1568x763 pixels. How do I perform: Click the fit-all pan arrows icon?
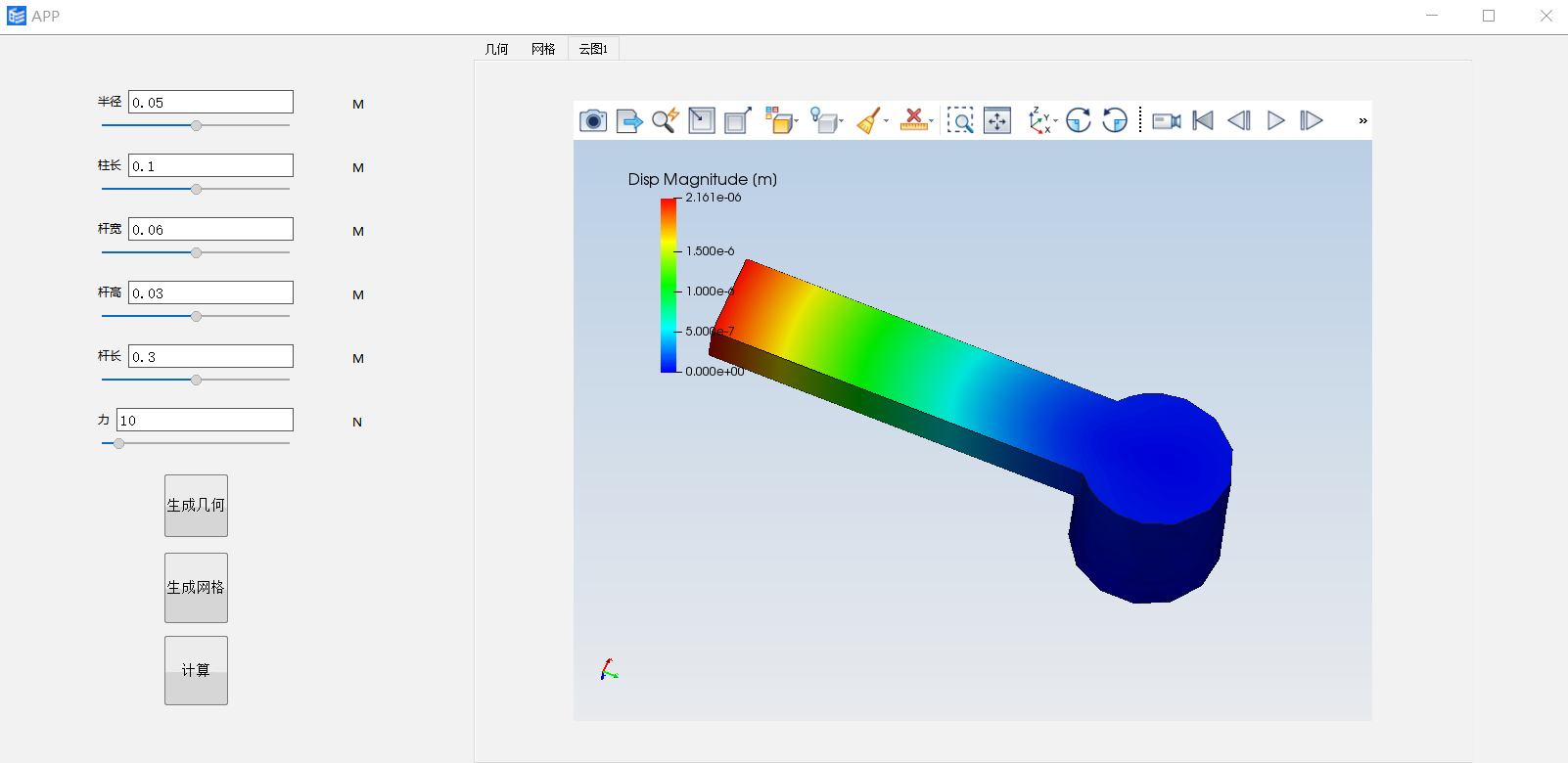click(997, 120)
